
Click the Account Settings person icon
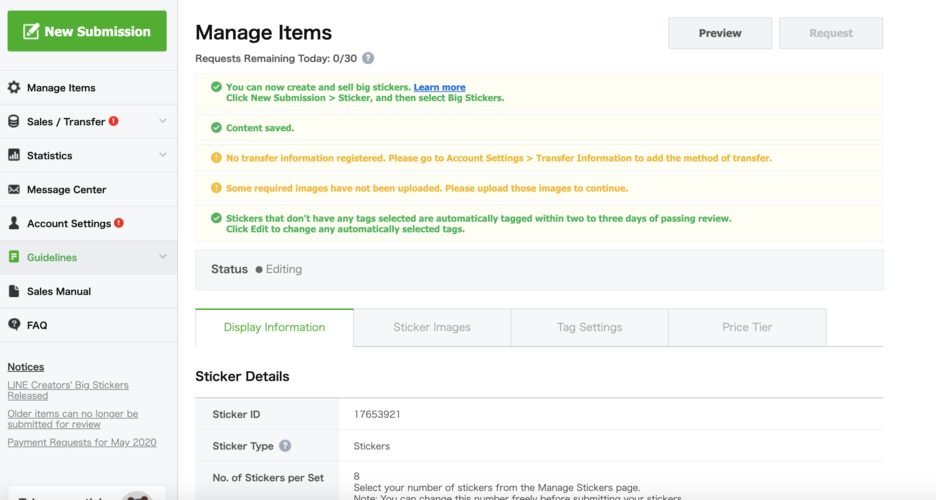[14, 223]
